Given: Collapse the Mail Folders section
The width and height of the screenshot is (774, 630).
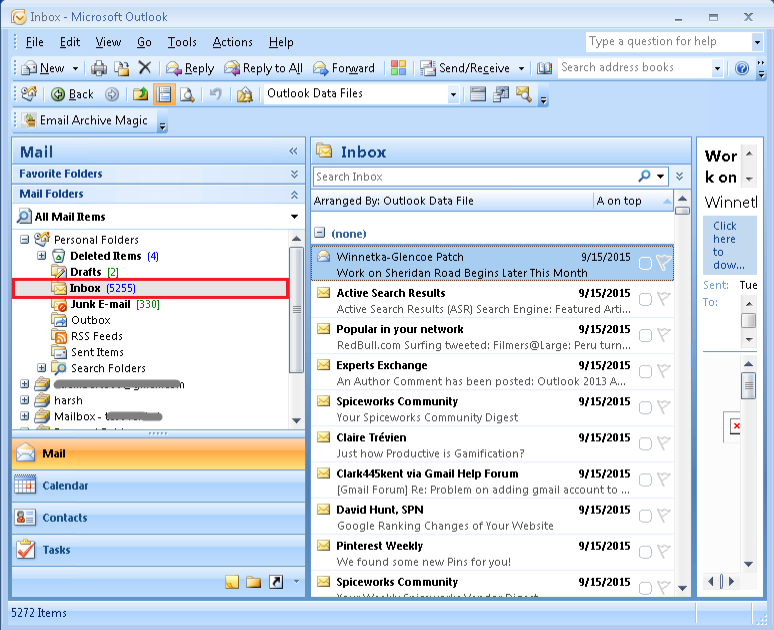Looking at the screenshot, I should [x=294, y=195].
